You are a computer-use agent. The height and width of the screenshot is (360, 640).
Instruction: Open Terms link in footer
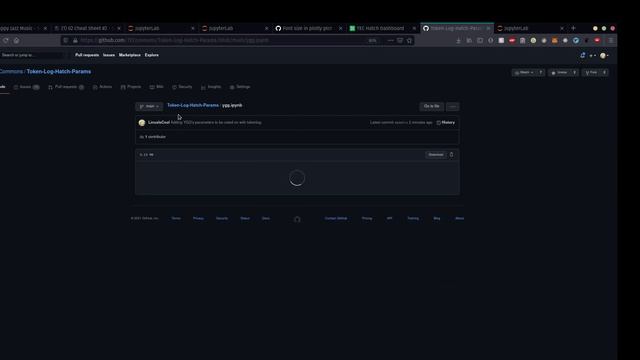(176, 218)
